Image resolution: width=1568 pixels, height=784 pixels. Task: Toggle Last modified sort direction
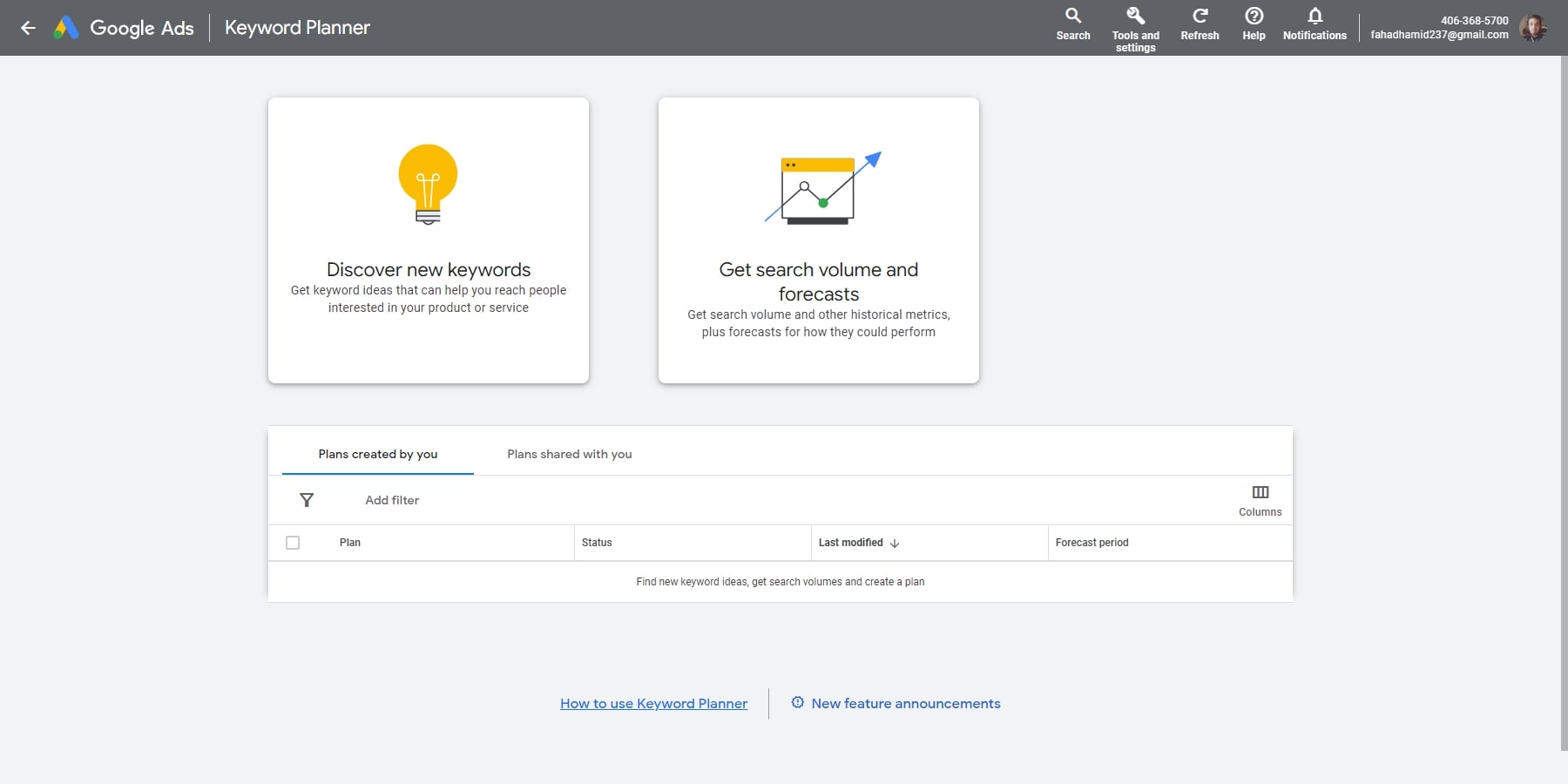pos(896,543)
